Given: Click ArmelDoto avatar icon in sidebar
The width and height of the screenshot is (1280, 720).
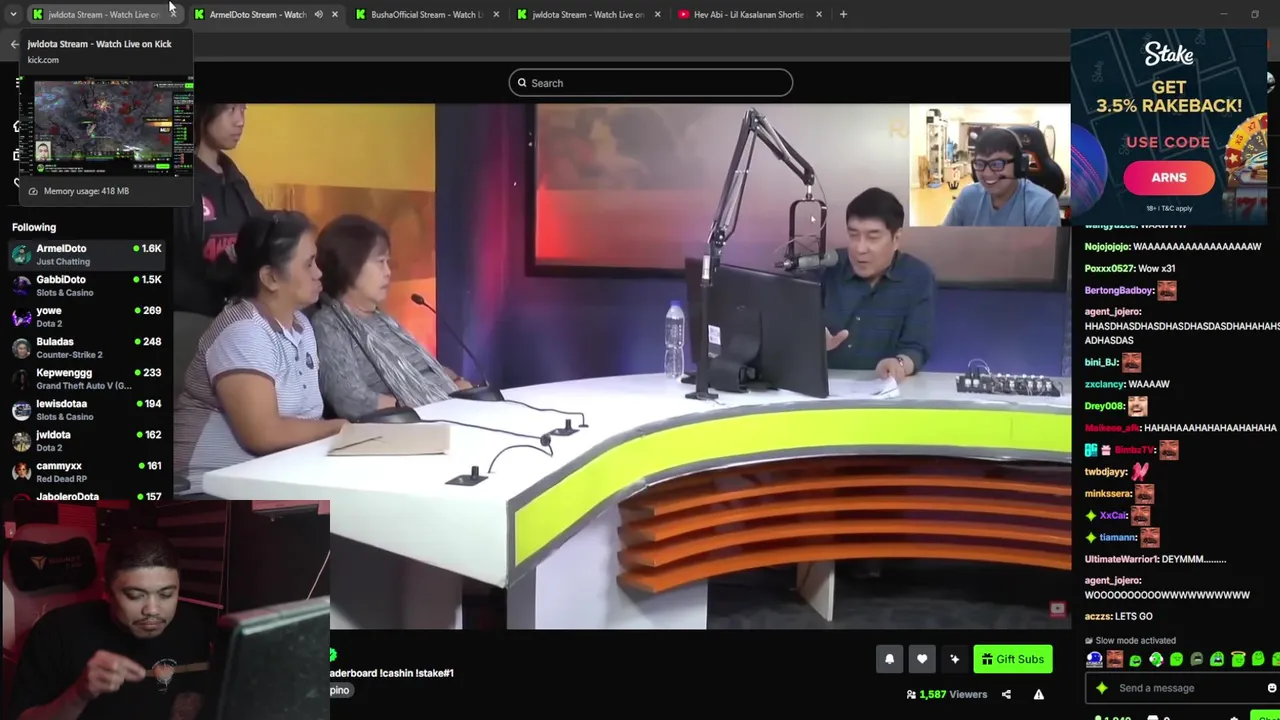Looking at the screenshot, I should point(21,255).
